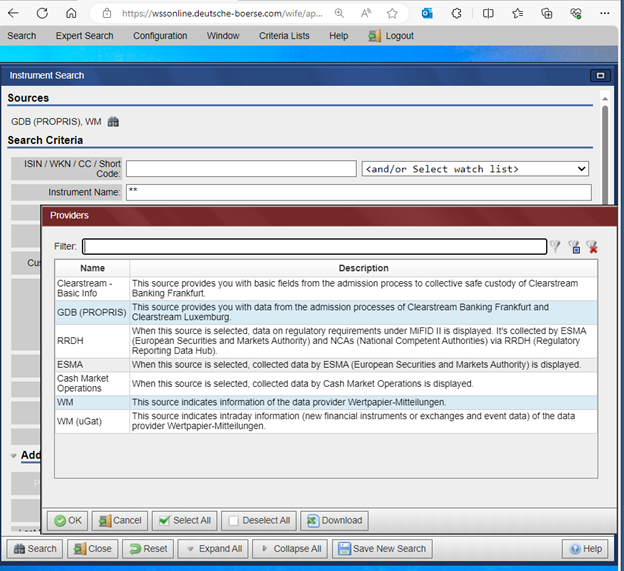The width and height of the screenshot is (624, 571).
Task: Expand the Add section triangle
Action: coord(14,456)
